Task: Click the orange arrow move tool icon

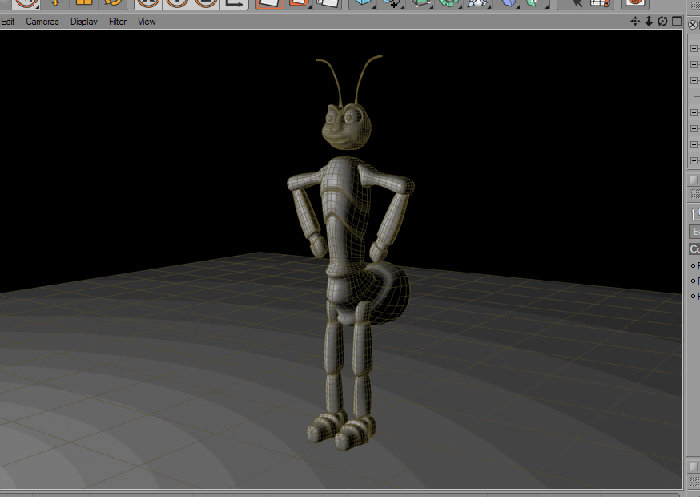Action: (56, 4)
